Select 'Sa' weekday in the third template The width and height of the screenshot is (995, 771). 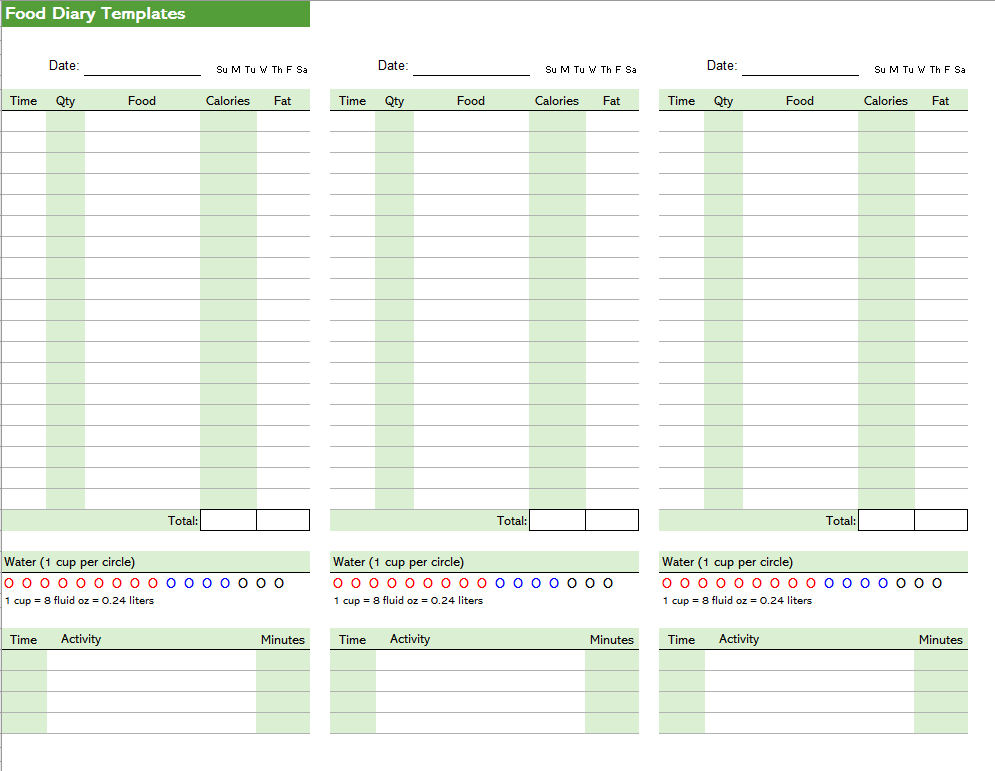pos(960,70)
